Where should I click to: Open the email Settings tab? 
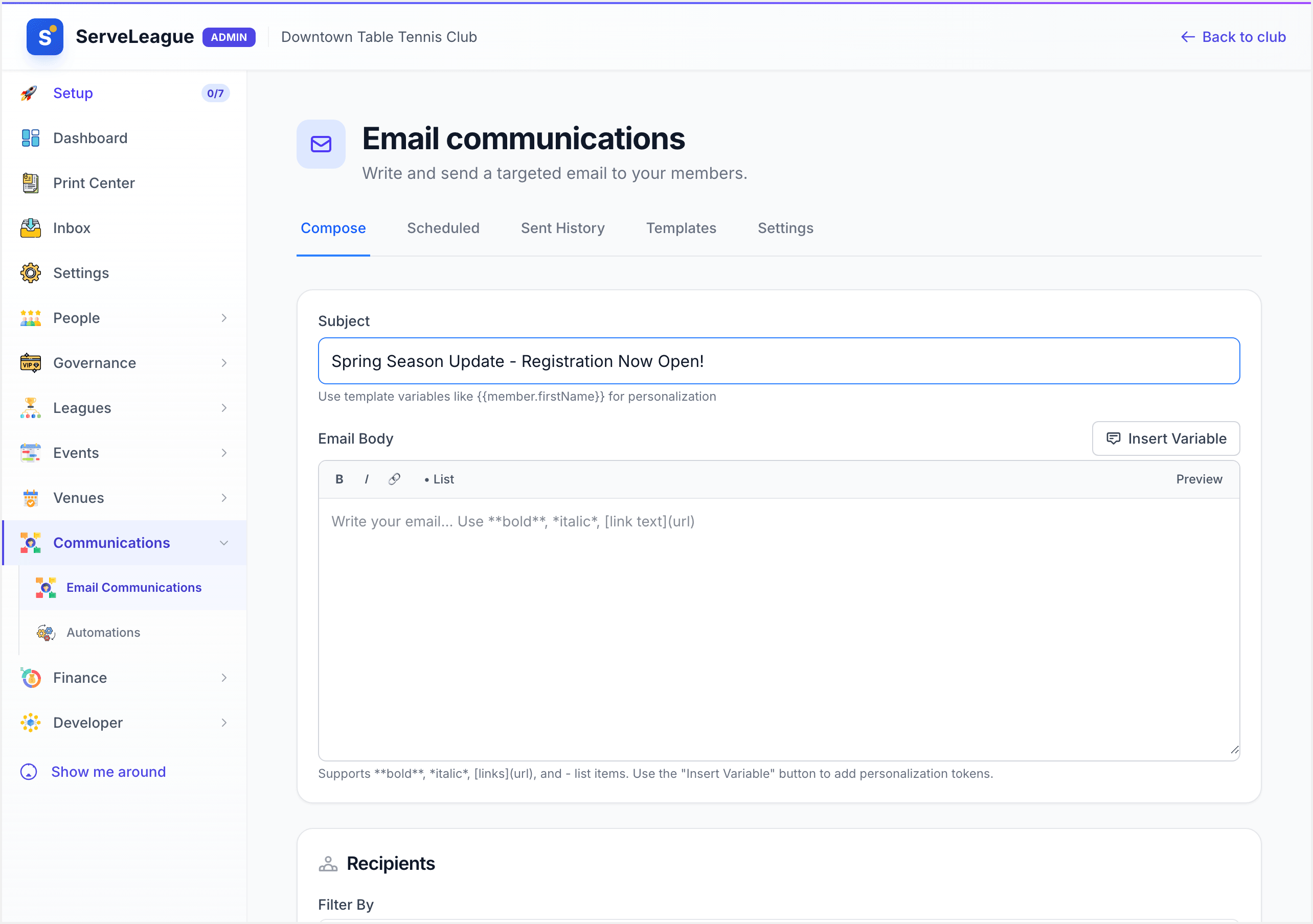click(x=785, y=228)
